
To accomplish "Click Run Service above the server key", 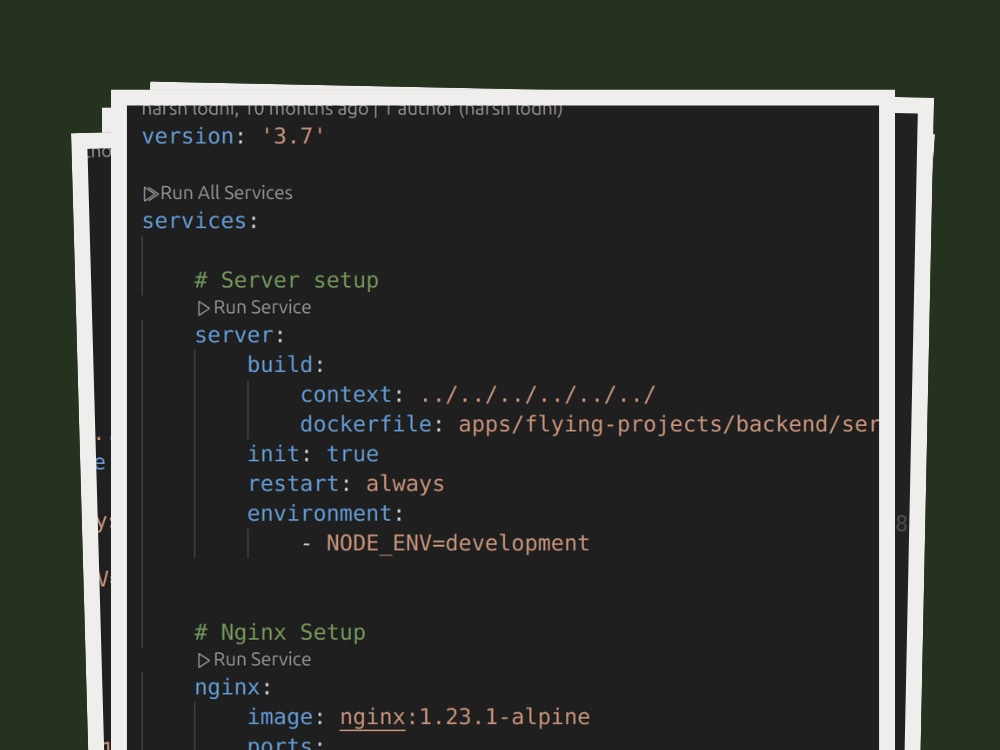I will (262, 307).
